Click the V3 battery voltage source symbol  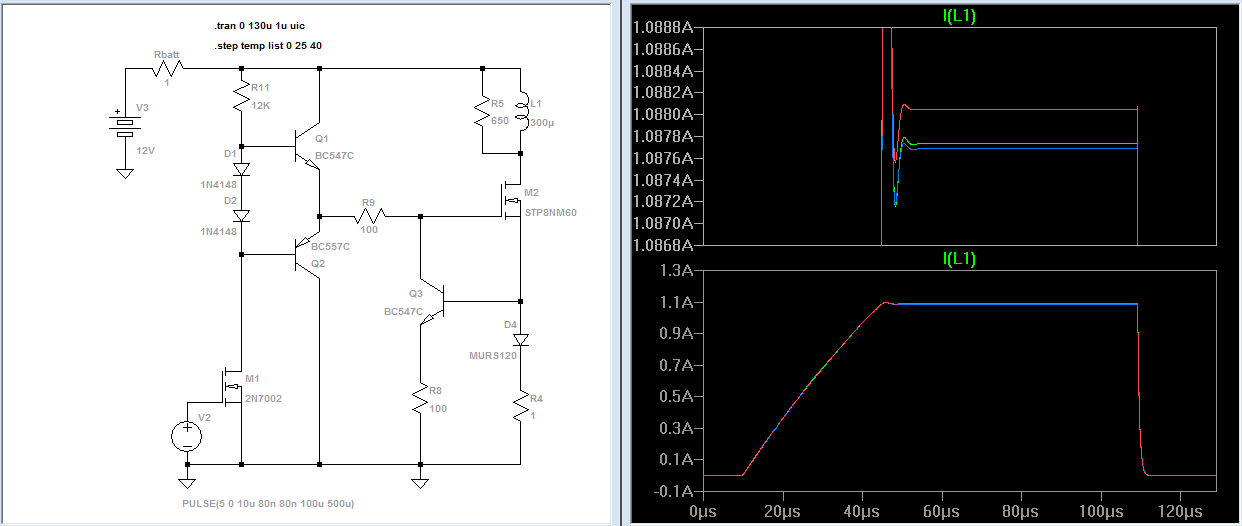[x=125, y=127]
